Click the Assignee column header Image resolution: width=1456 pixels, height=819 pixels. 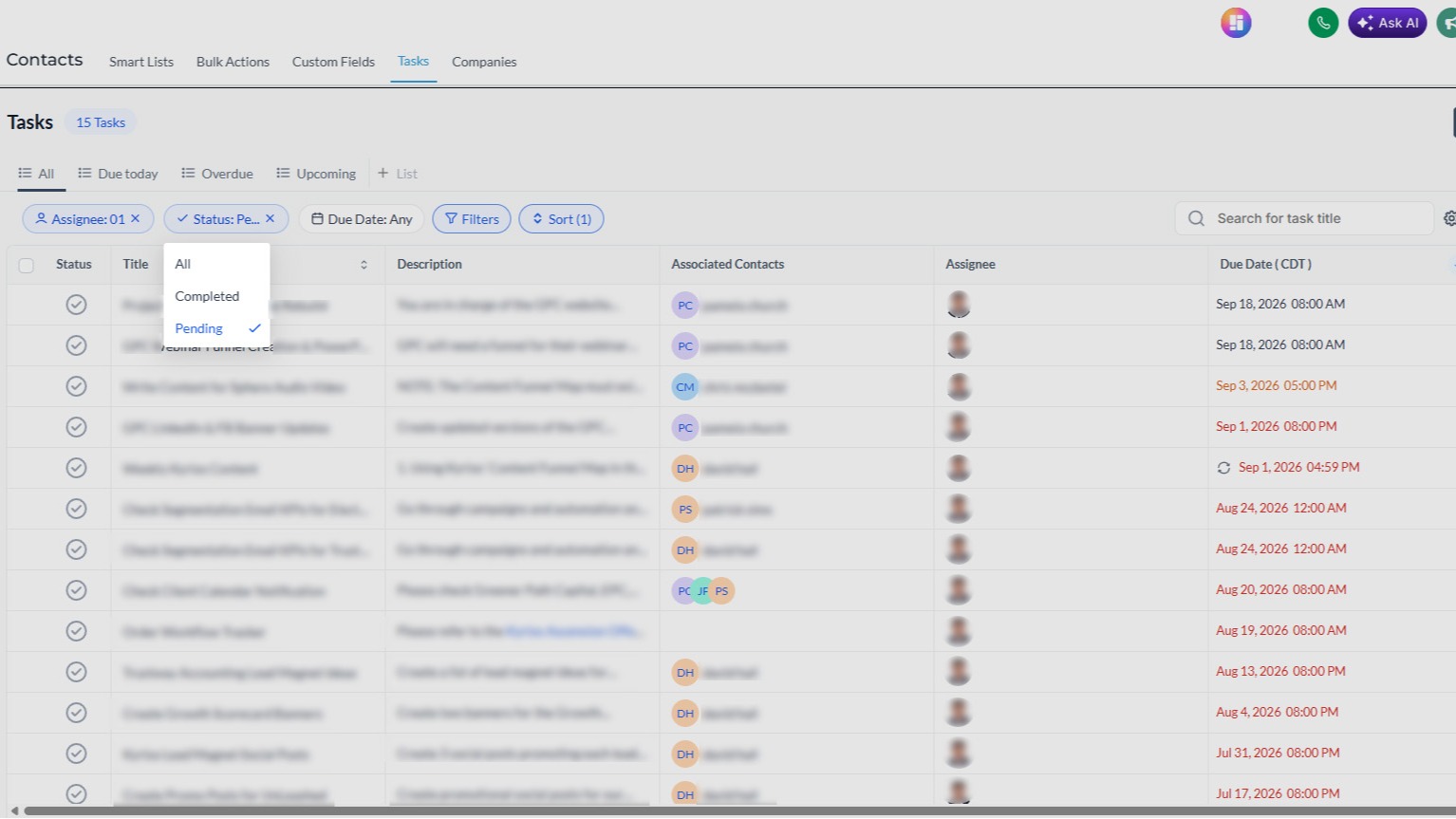(970, 265)
